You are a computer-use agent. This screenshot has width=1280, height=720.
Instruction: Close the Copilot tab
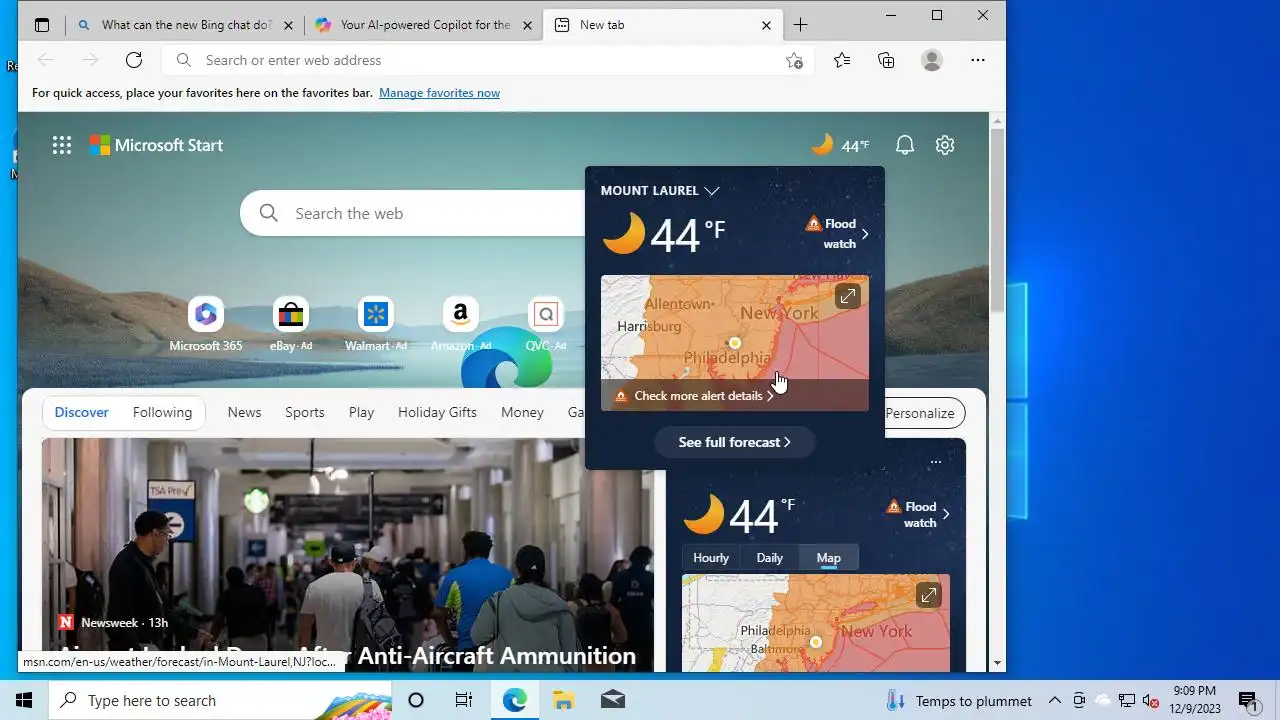coord(528,25)
